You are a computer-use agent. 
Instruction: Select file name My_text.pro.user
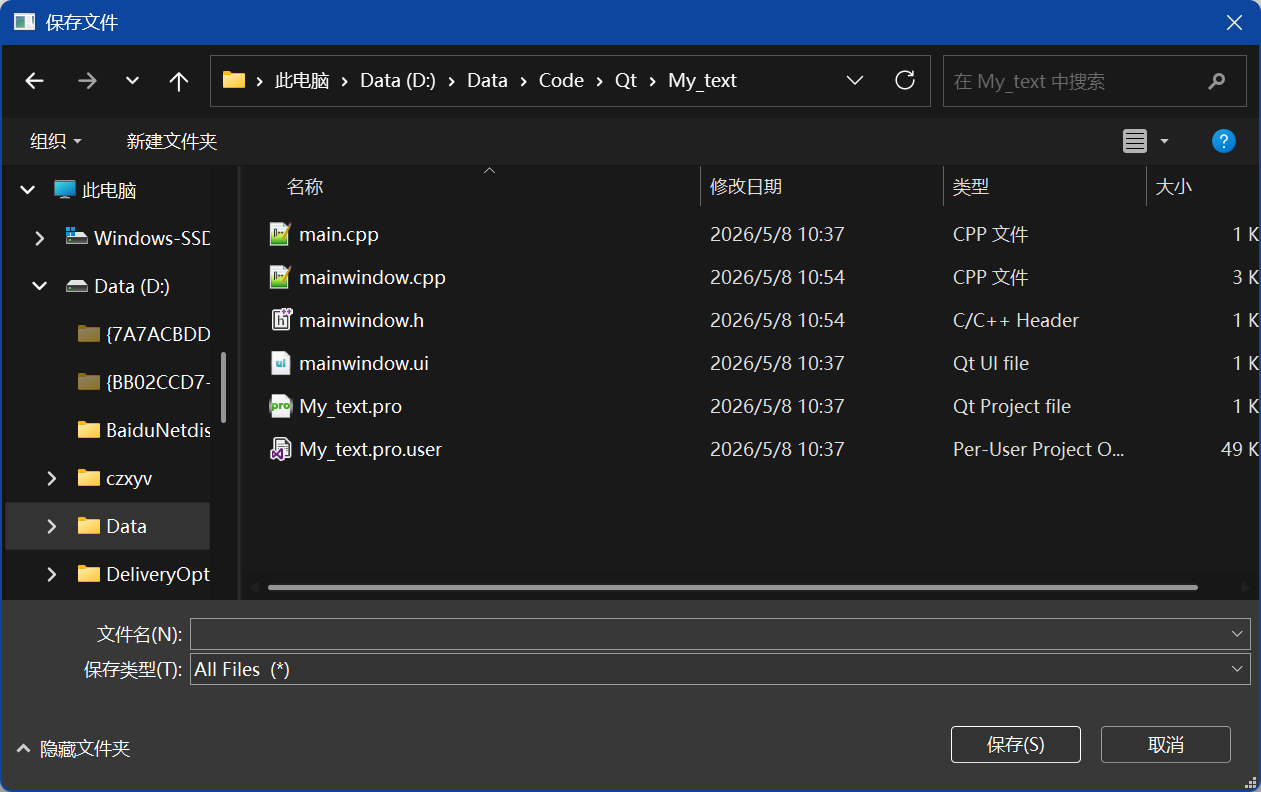tap(370, 450)
